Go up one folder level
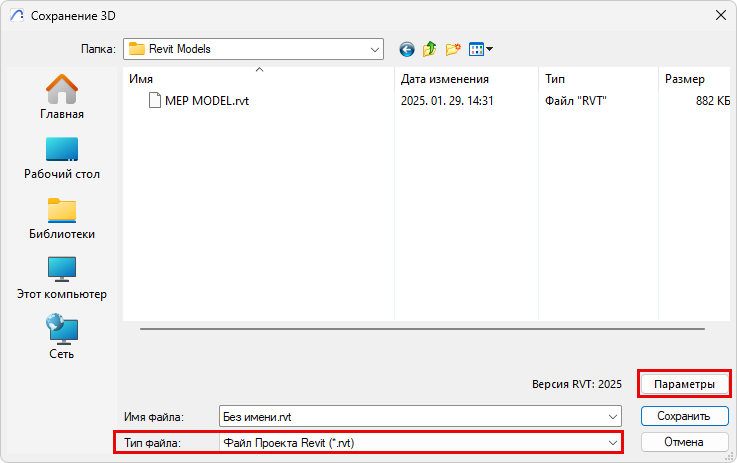Screen dimensions: 737x463 tap(429, 49)
